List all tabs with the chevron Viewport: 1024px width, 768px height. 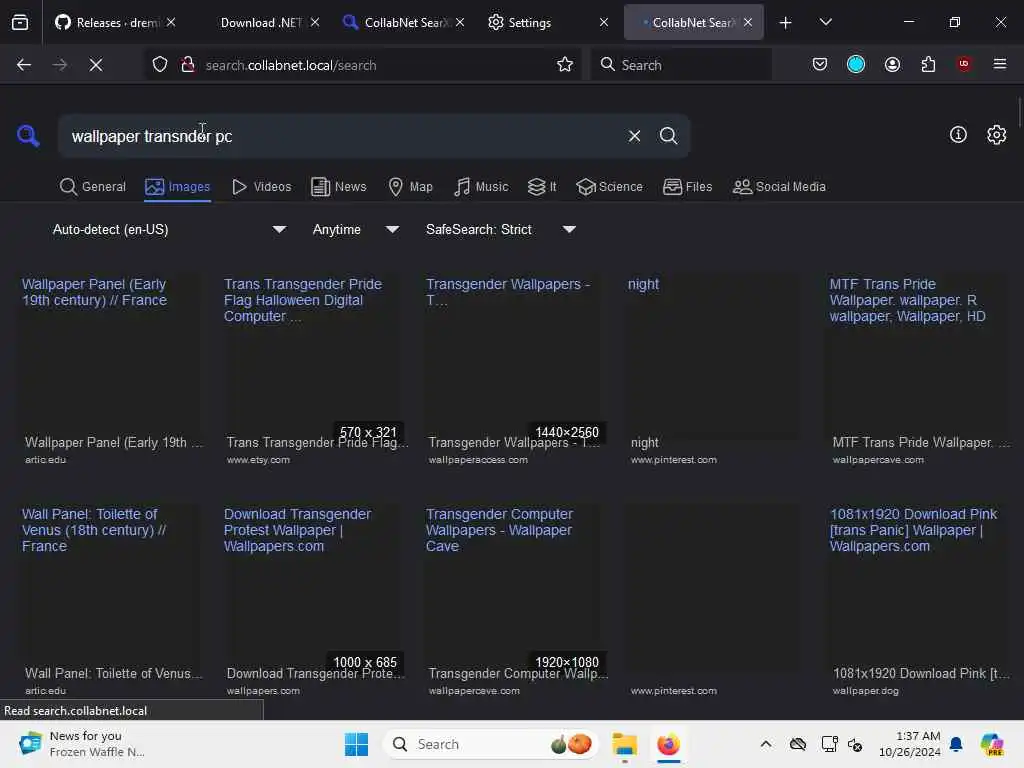tap(825, 23)
